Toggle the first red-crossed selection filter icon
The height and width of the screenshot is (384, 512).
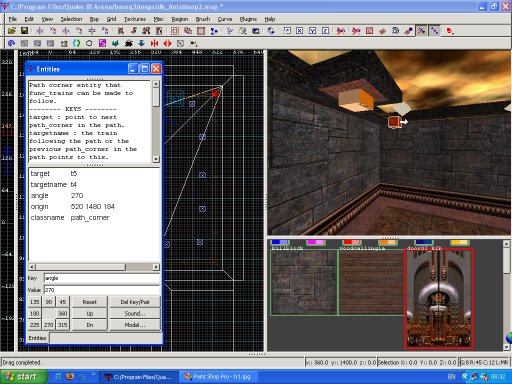341,31
